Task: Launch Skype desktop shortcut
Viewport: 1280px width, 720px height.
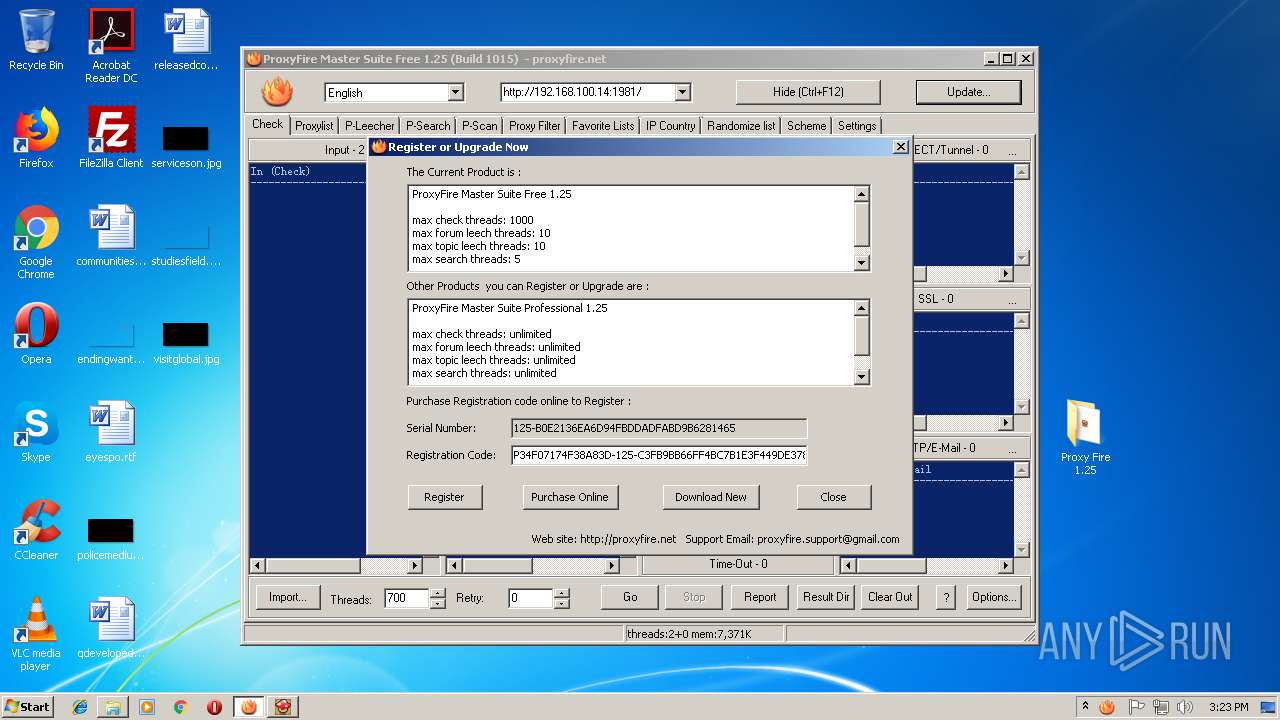Action: pos(36,432)
